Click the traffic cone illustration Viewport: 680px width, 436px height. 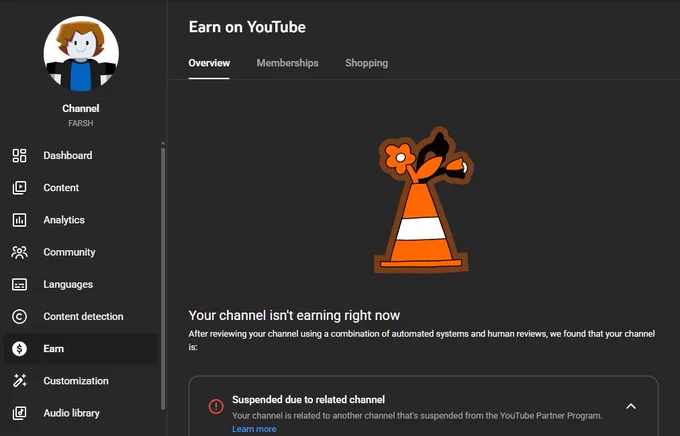424,200
